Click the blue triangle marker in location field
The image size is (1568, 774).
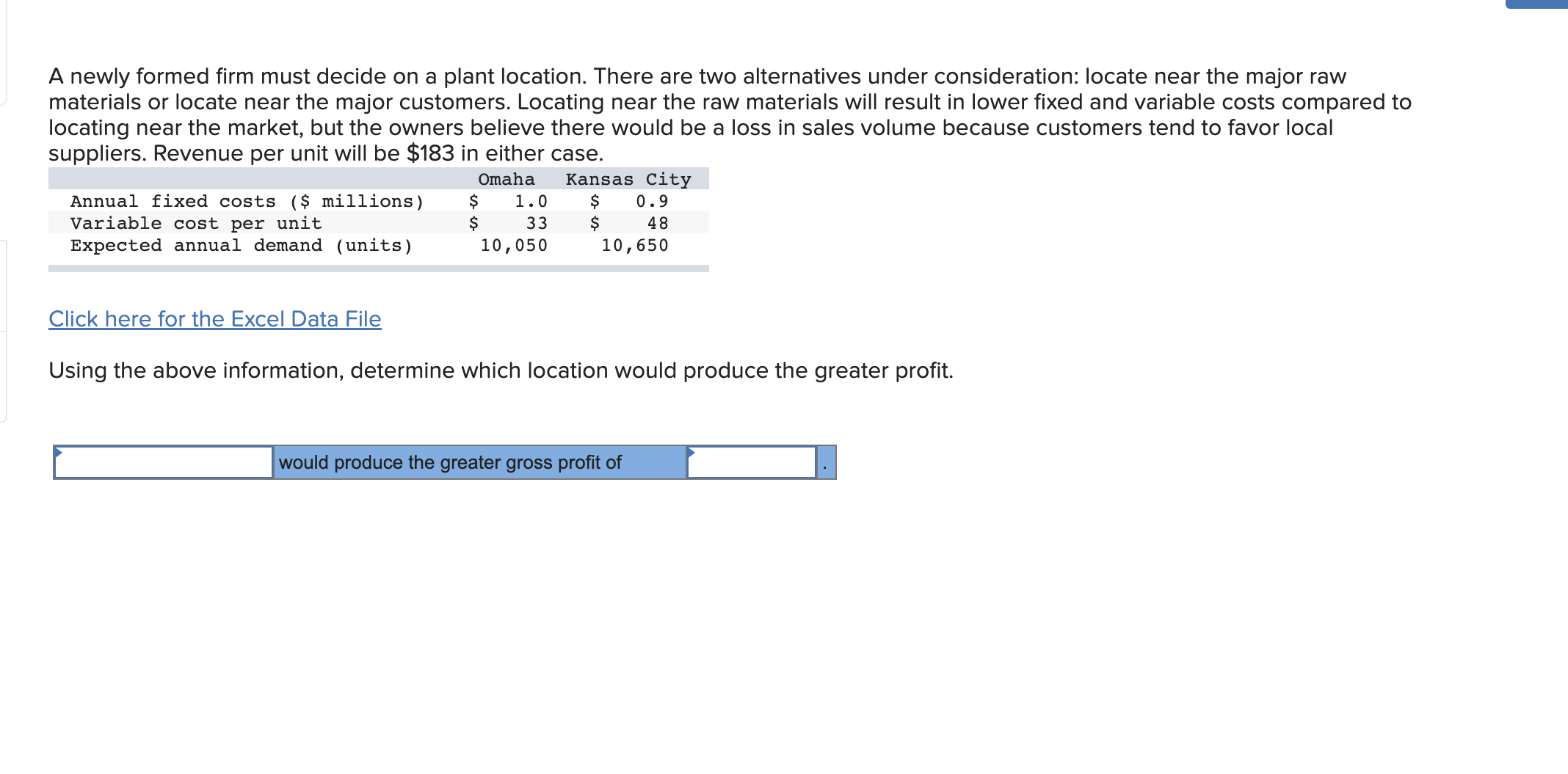click(59, 452)
